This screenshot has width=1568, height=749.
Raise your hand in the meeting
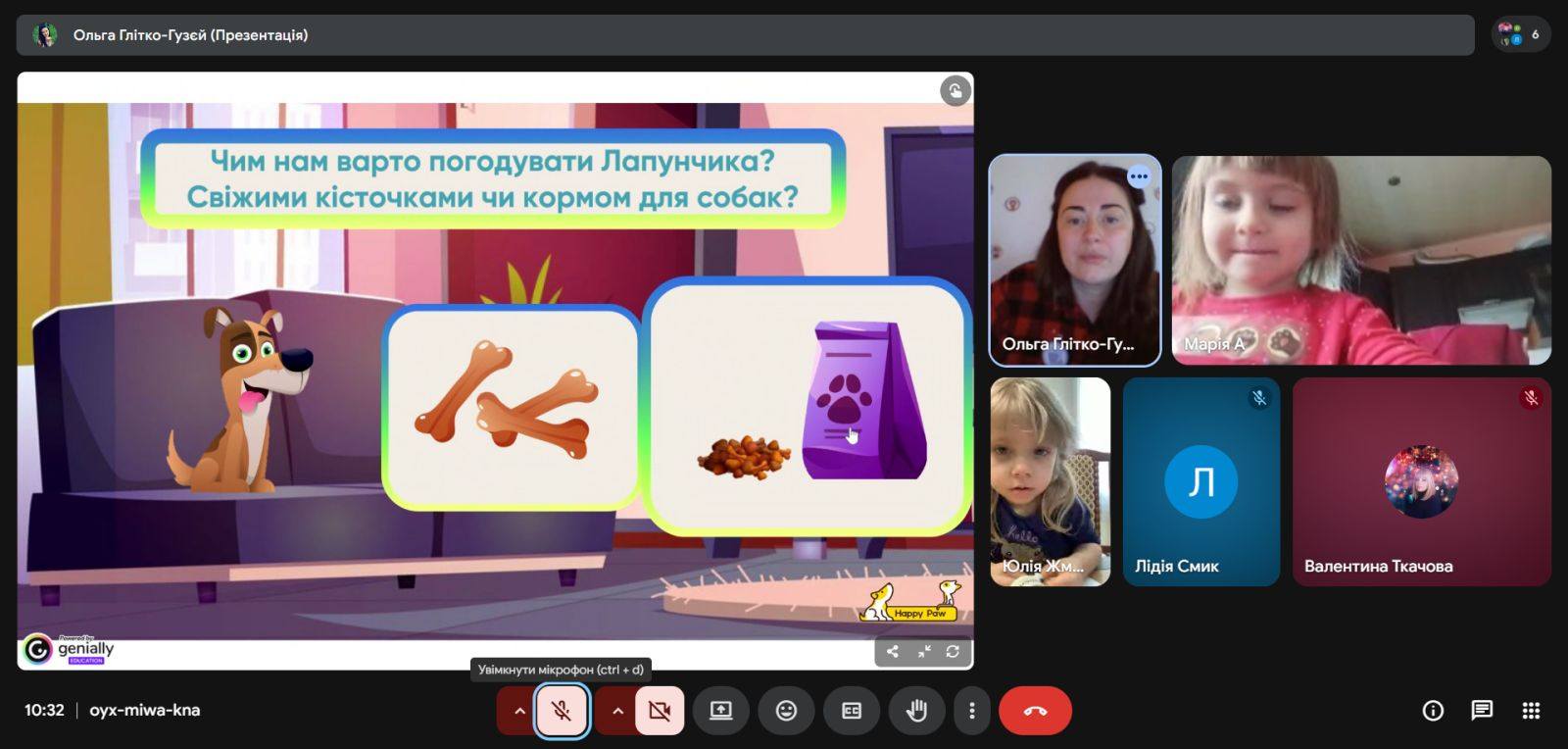pos(916,711)
